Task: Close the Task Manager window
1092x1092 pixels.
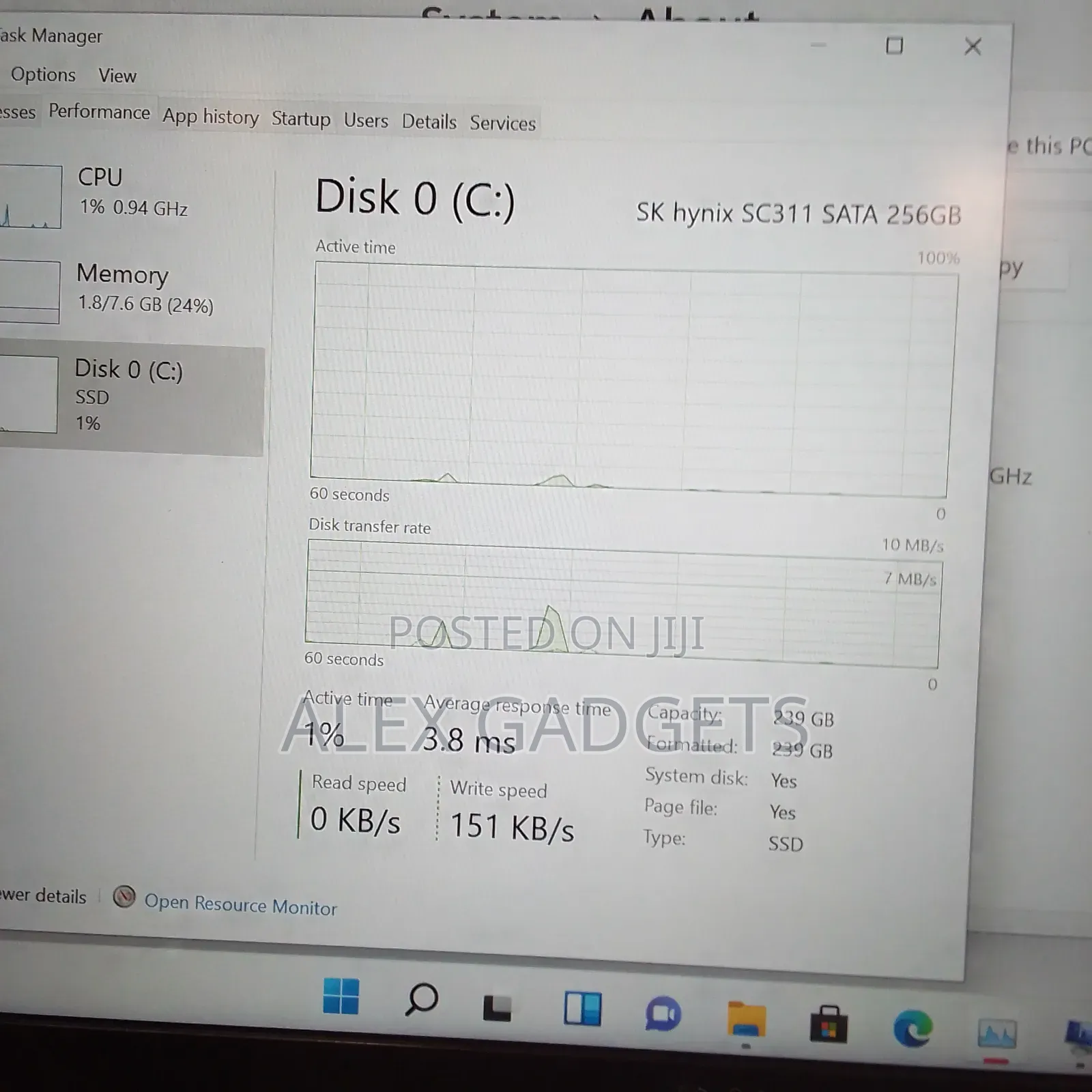Action: (973, 46)
